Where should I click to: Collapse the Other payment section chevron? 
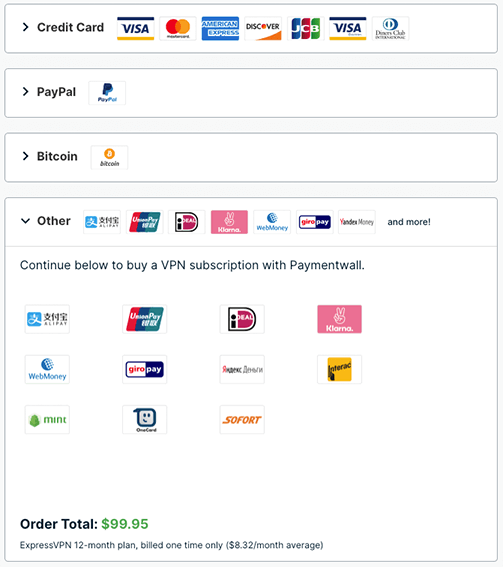25,221
